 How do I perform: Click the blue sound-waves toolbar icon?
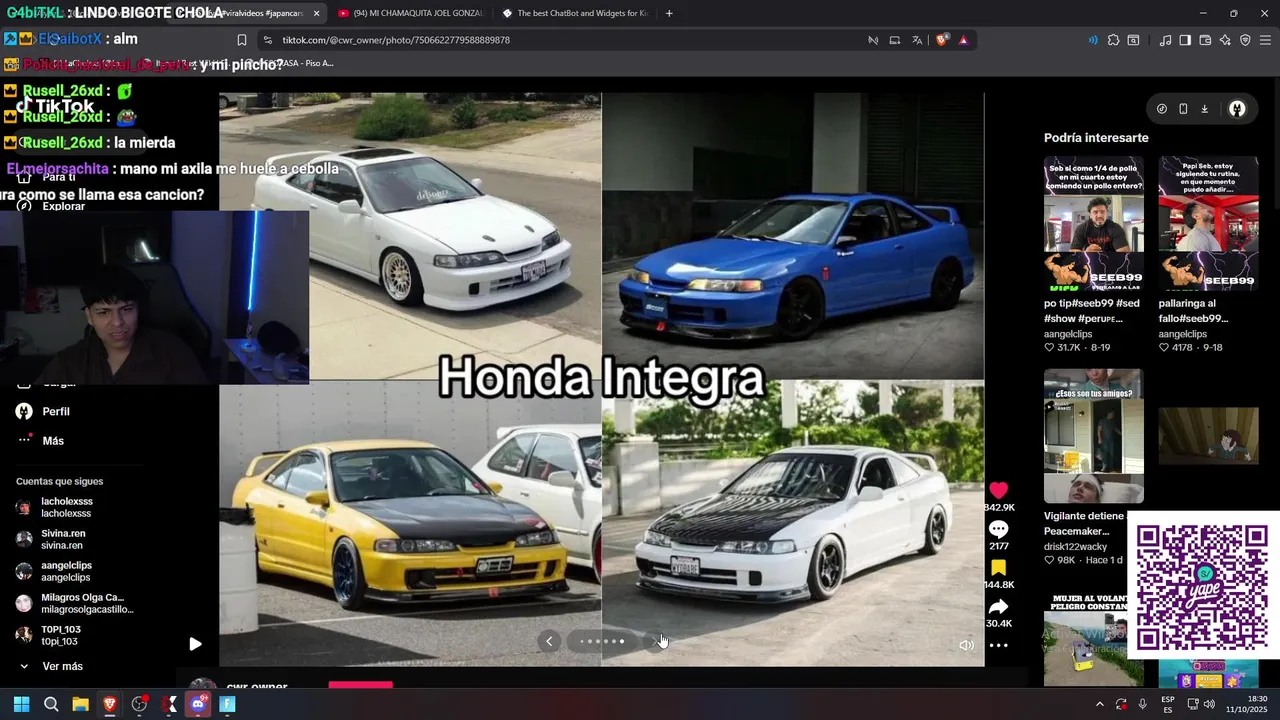coord(1092,40)
